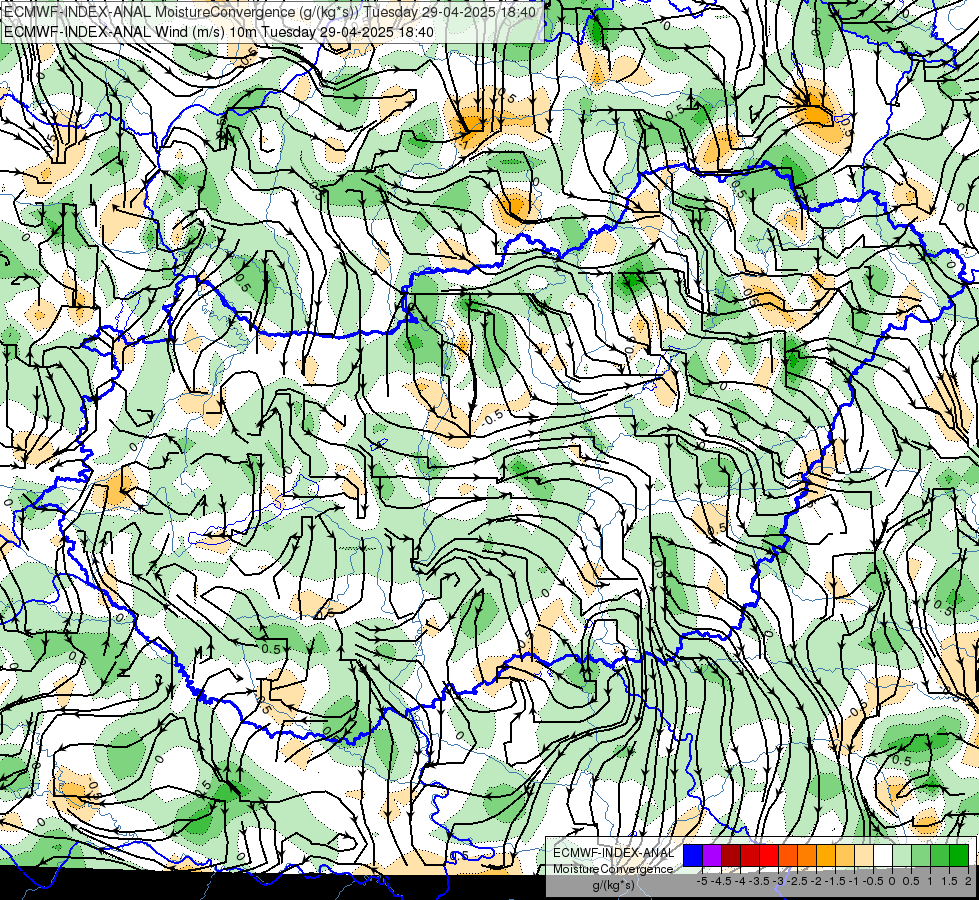Screen dimensions: 979x900
Task: Pick light green swatch between 0.5 and 1
Action: (921, 855)
